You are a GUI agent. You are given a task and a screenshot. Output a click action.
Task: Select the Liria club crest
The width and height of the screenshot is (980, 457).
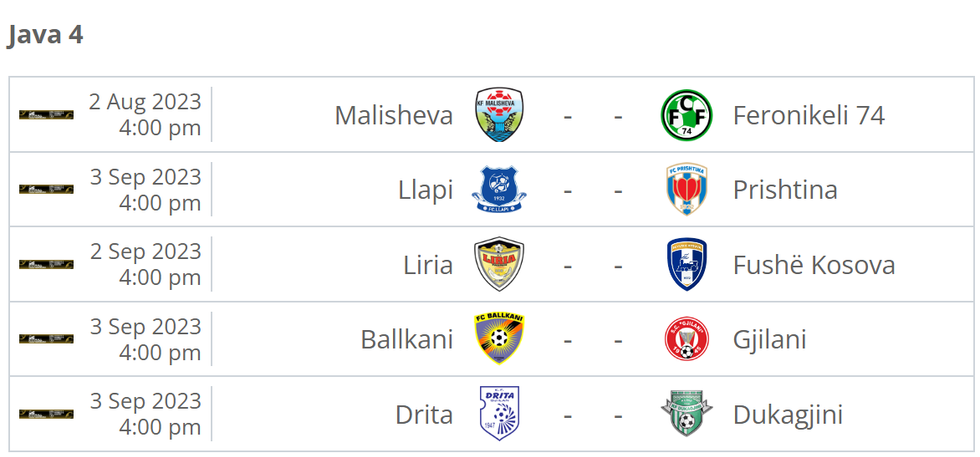(x=499, y=265)
